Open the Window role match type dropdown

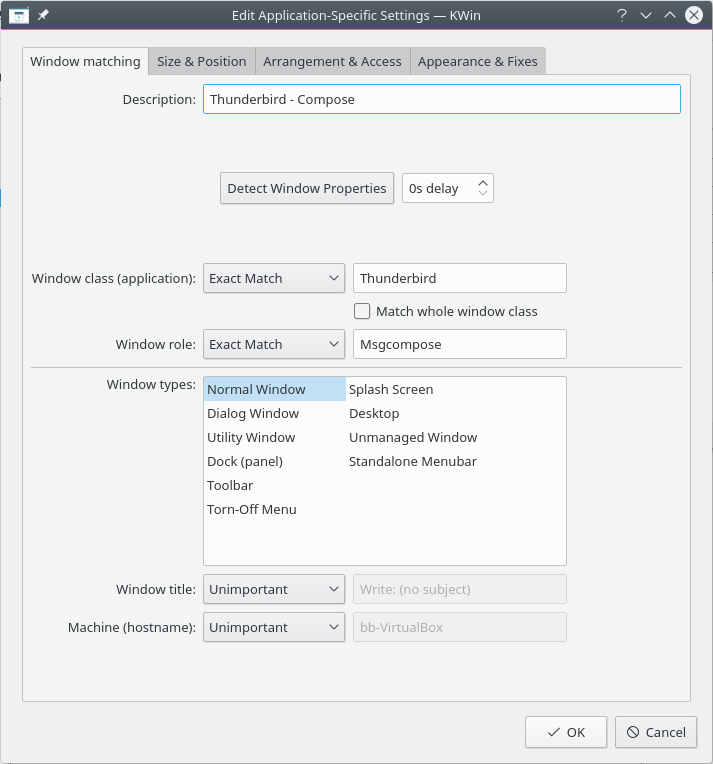274,344
